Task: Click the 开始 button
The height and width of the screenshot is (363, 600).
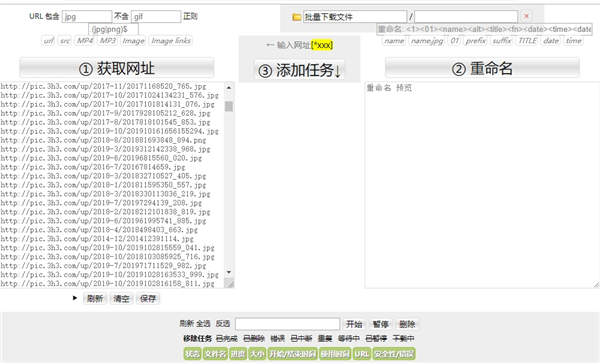Action: 354,324
